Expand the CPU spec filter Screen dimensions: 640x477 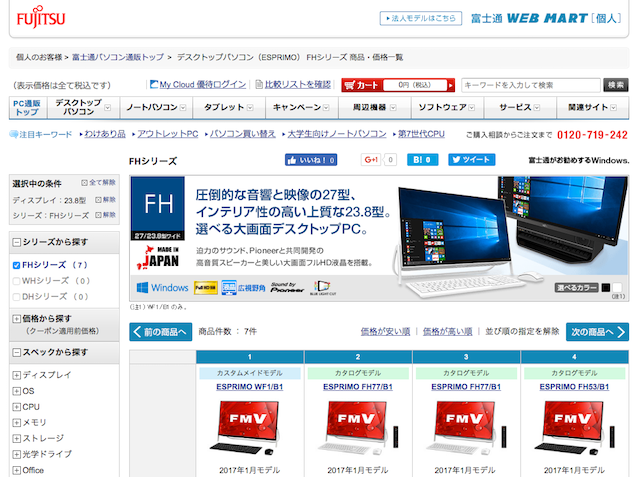[16, 407]
